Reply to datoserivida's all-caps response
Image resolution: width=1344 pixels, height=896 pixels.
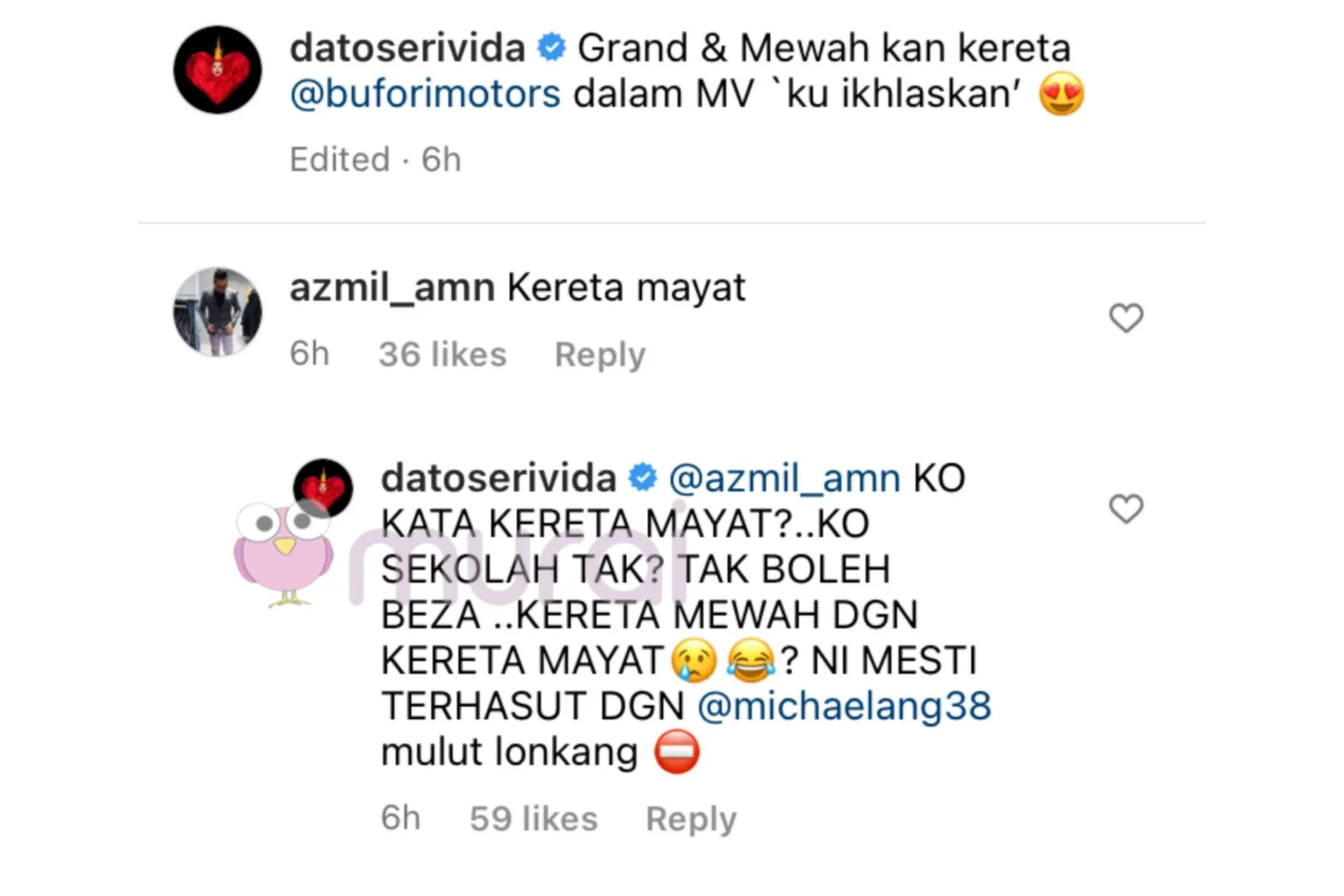point(691,818)
